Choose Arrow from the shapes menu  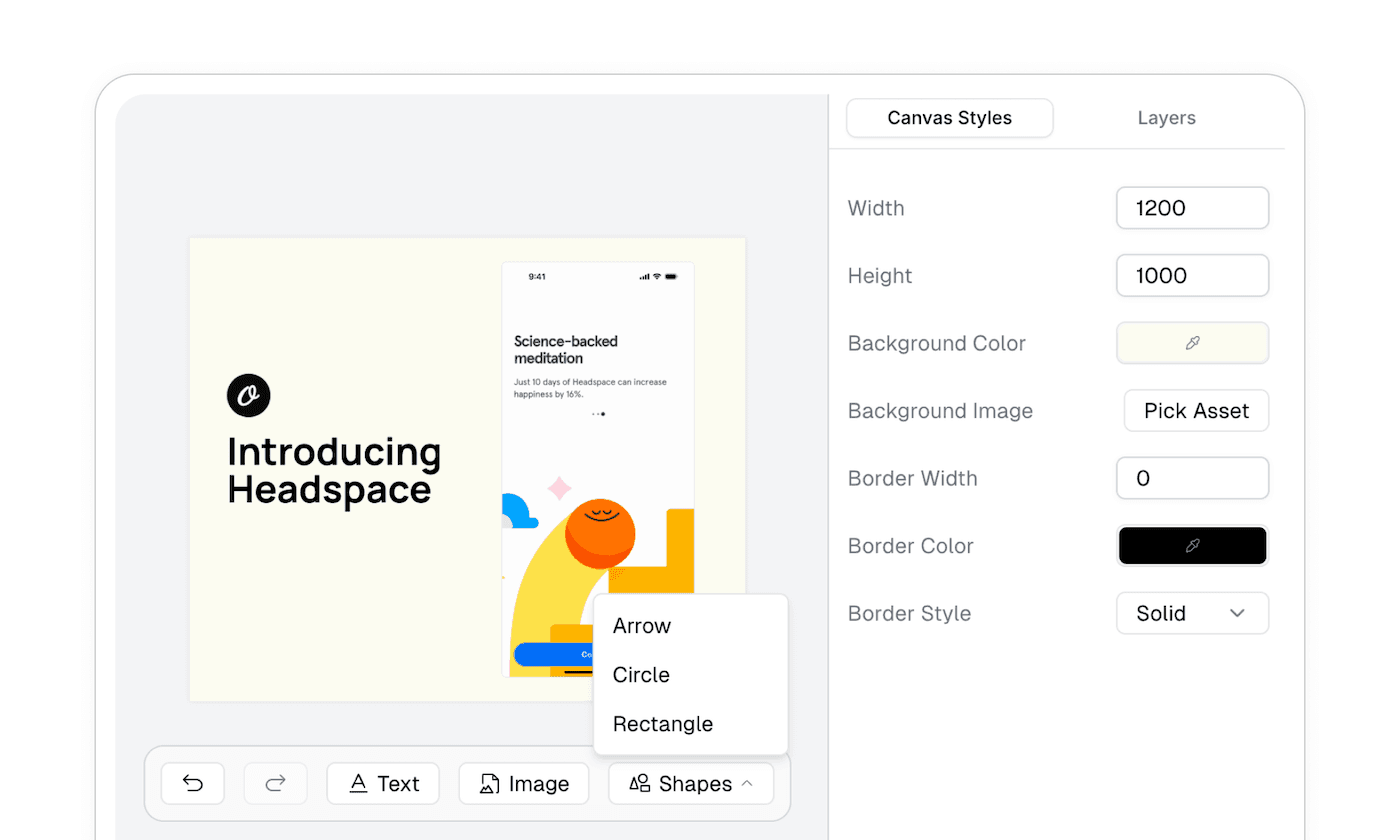pos(641,625)
